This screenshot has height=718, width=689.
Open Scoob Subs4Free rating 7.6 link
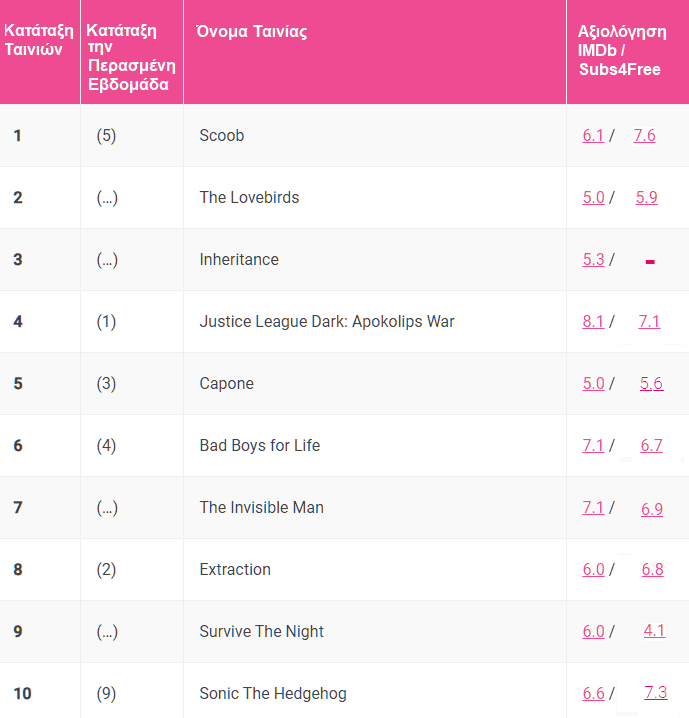[644, 136]
